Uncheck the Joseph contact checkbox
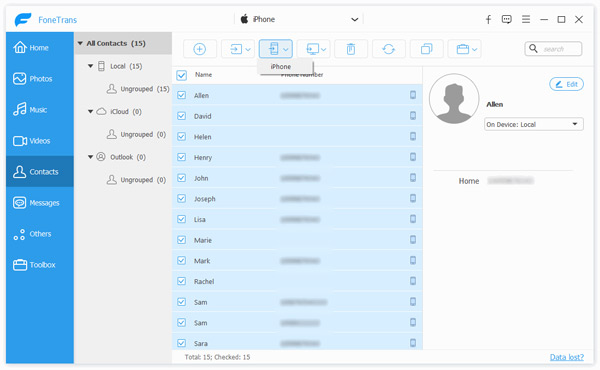Viewport: 600px width, 370px height. 182,198
